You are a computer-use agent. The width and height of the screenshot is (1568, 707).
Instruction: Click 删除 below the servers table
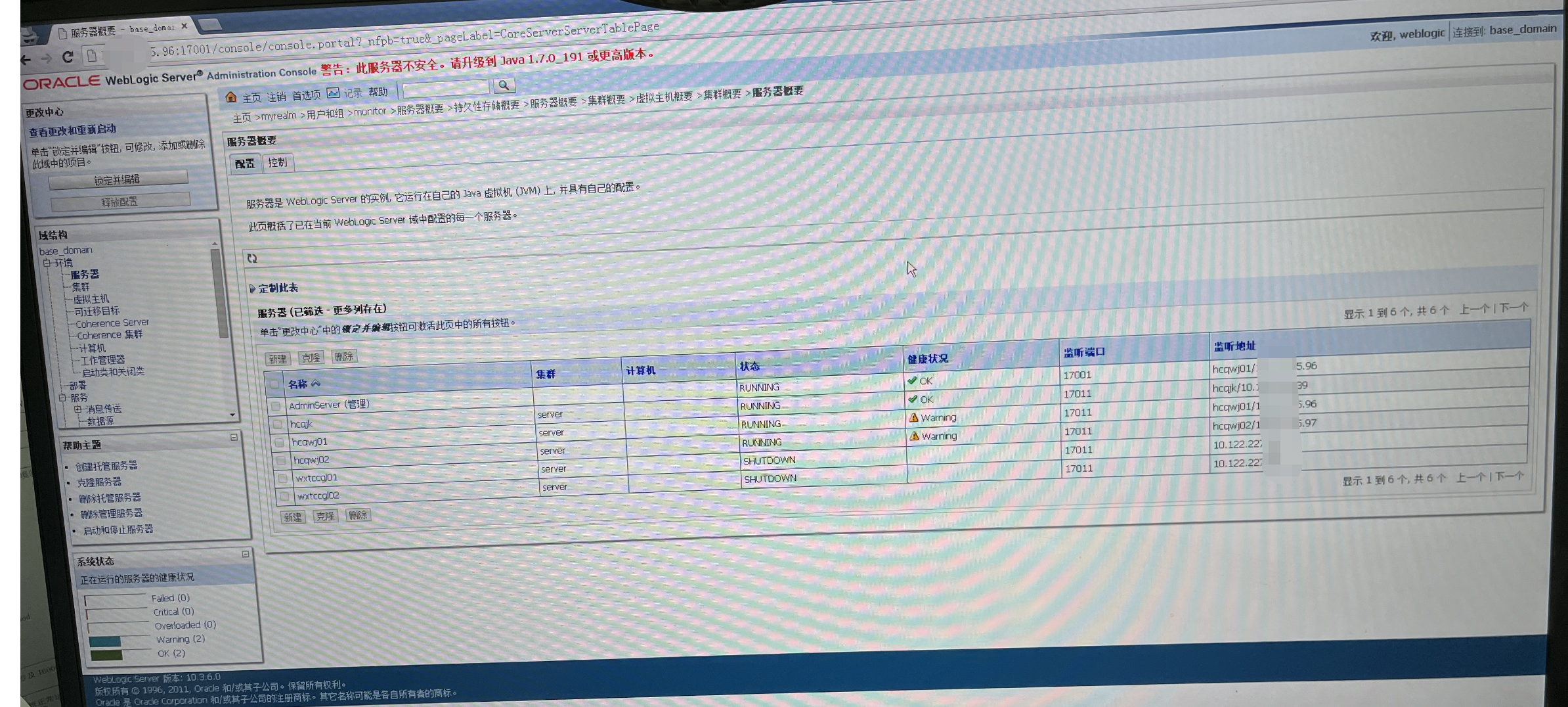pyautogui.click(x=359, y=515)
